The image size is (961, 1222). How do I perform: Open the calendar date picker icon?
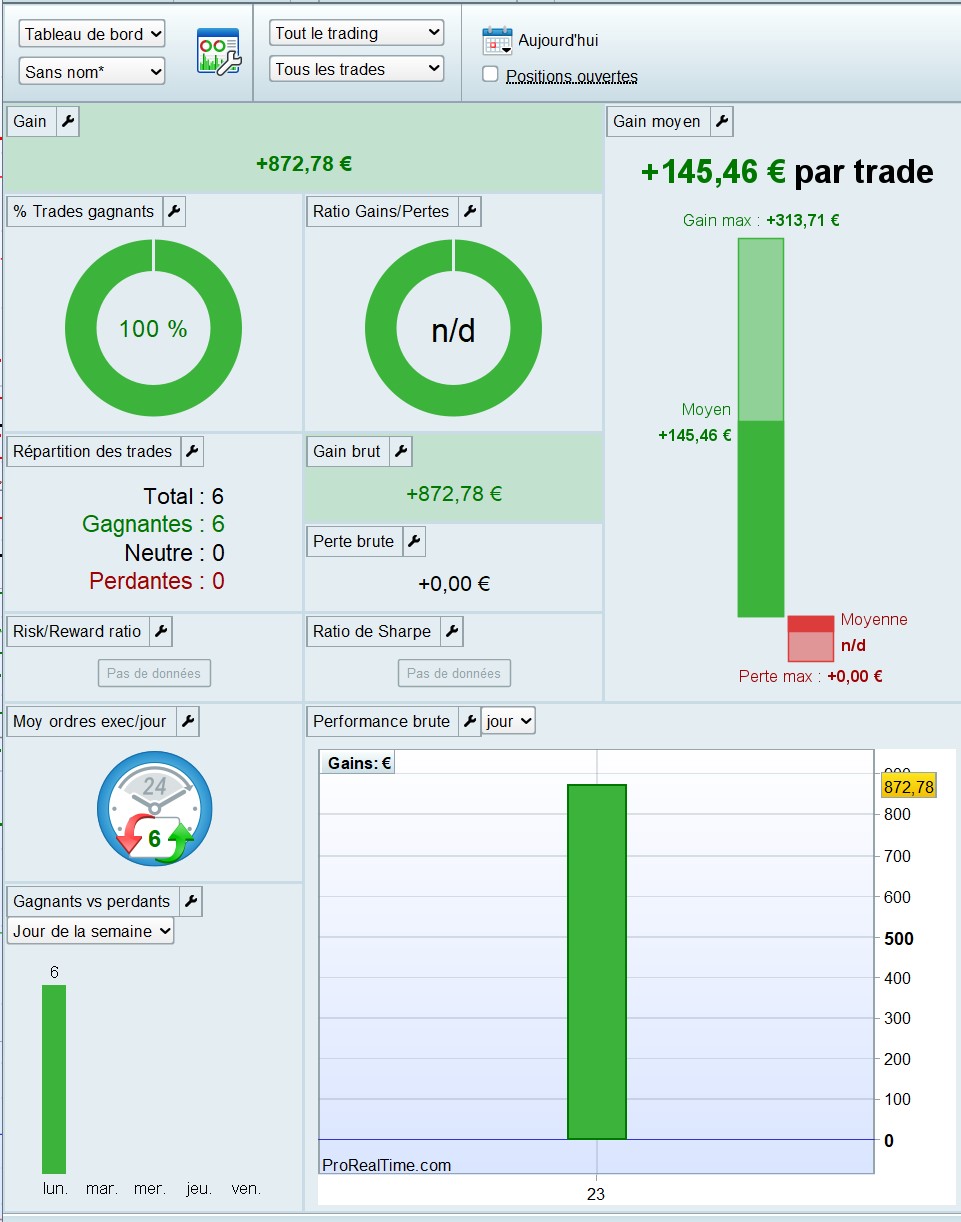497,41
